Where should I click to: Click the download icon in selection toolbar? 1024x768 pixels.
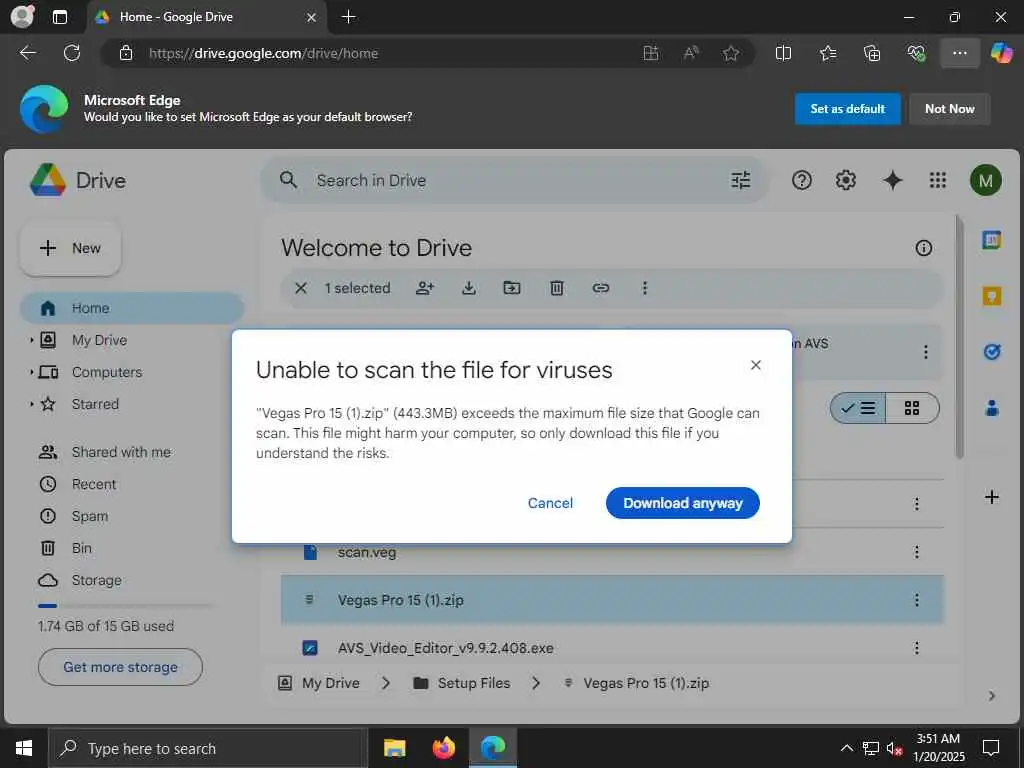(469, 288)
